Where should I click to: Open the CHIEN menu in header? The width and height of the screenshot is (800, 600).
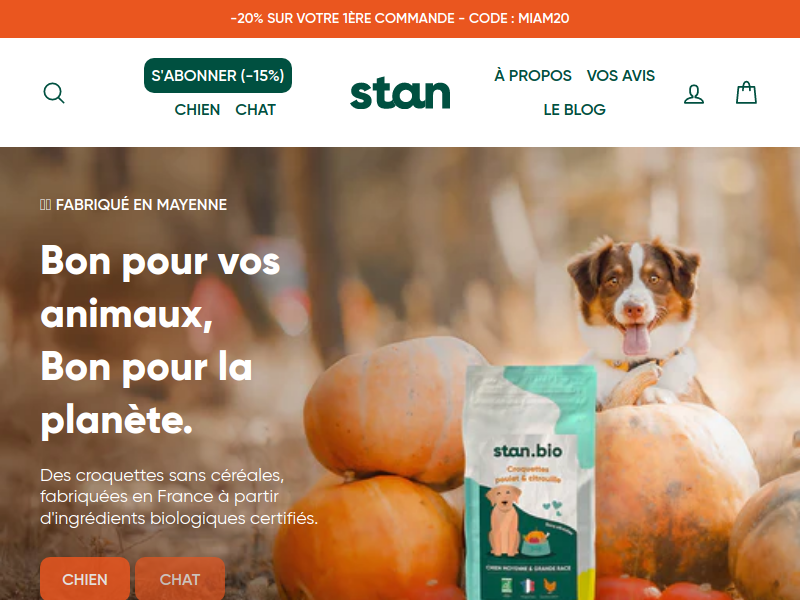coord(197,110)
